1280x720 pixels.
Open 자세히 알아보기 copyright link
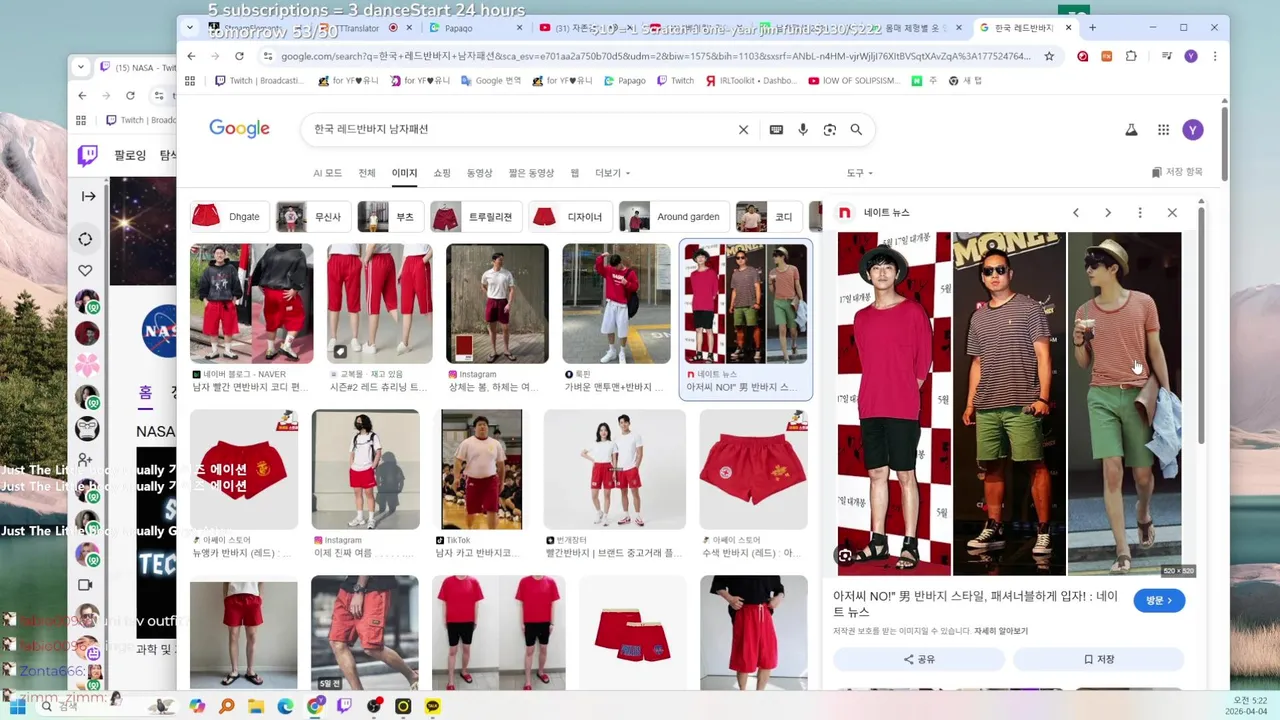point(1001,631)
